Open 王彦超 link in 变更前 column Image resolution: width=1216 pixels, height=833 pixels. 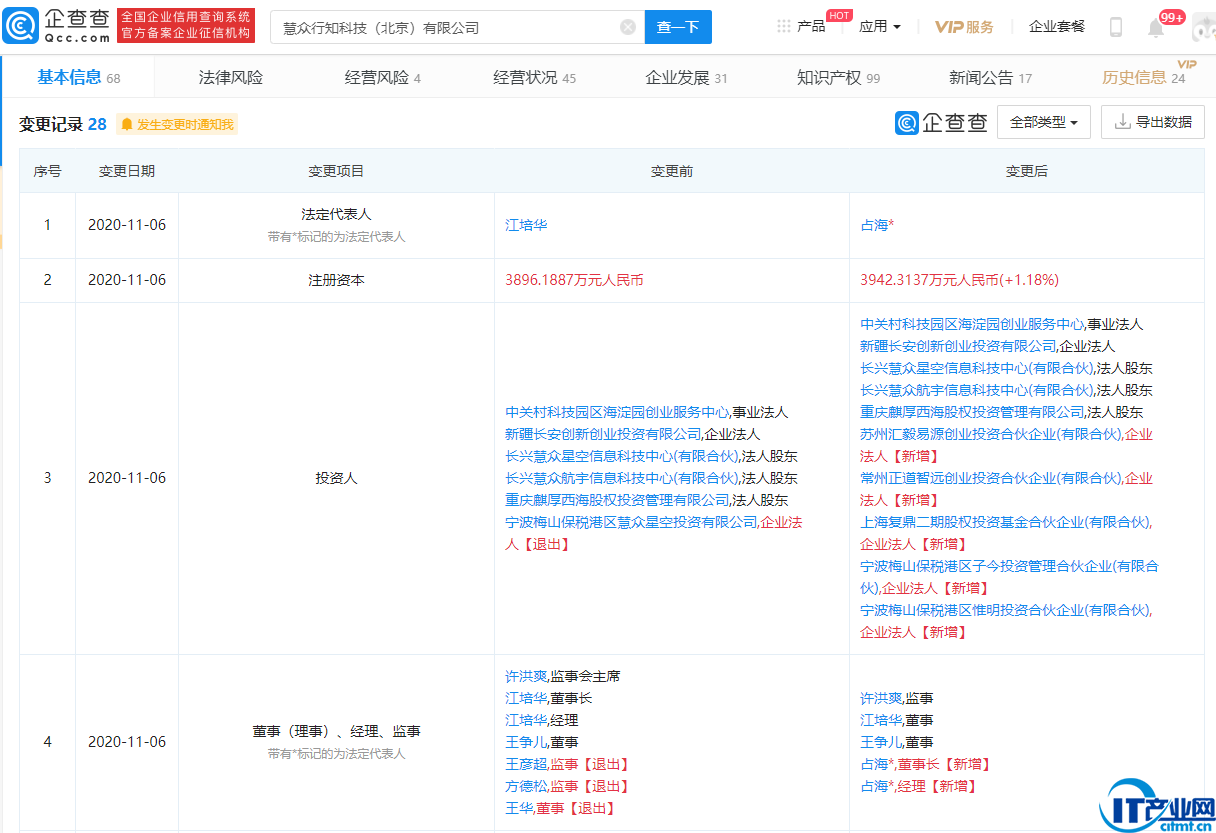(526, 764)
